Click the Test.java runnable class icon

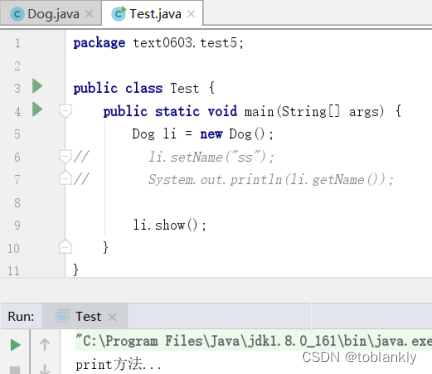pos(119,14)
